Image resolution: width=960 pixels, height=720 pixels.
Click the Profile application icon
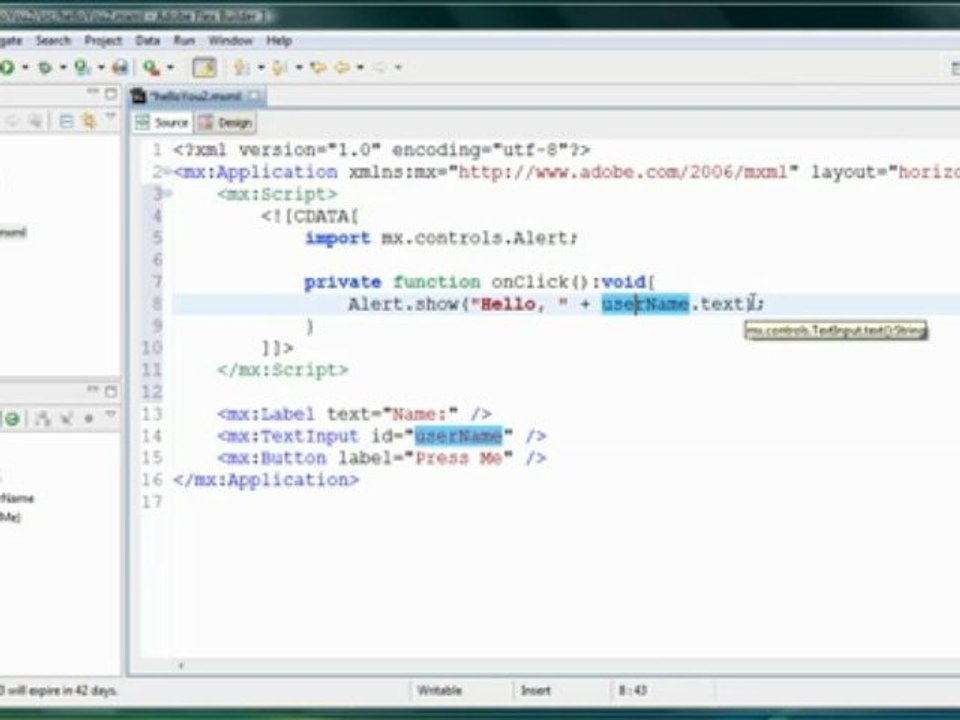[x=82, y=67]
